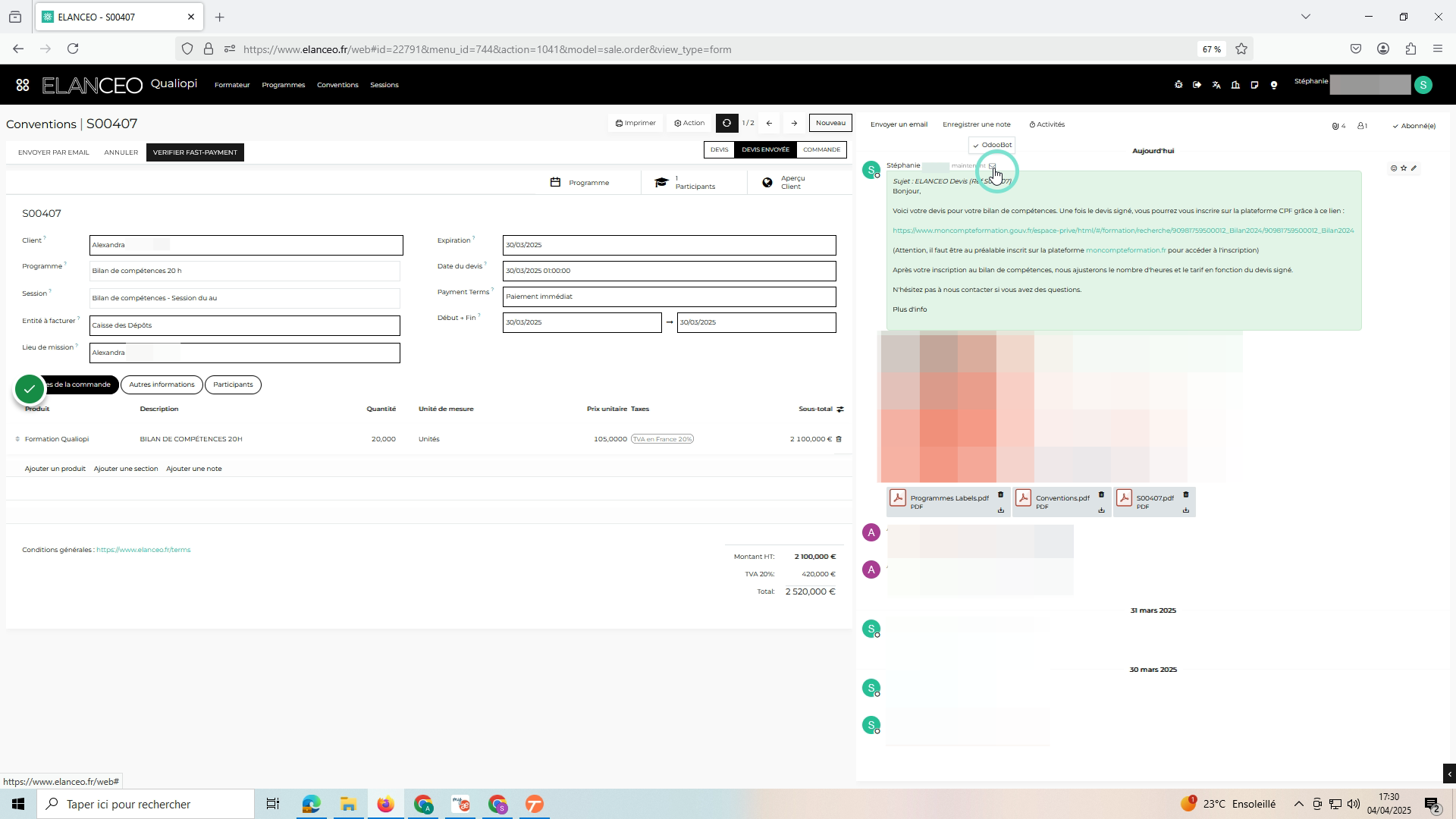Open the Action dropdown menu
The width and height of the screenshot is (1456, 819).
coord(689,123)
